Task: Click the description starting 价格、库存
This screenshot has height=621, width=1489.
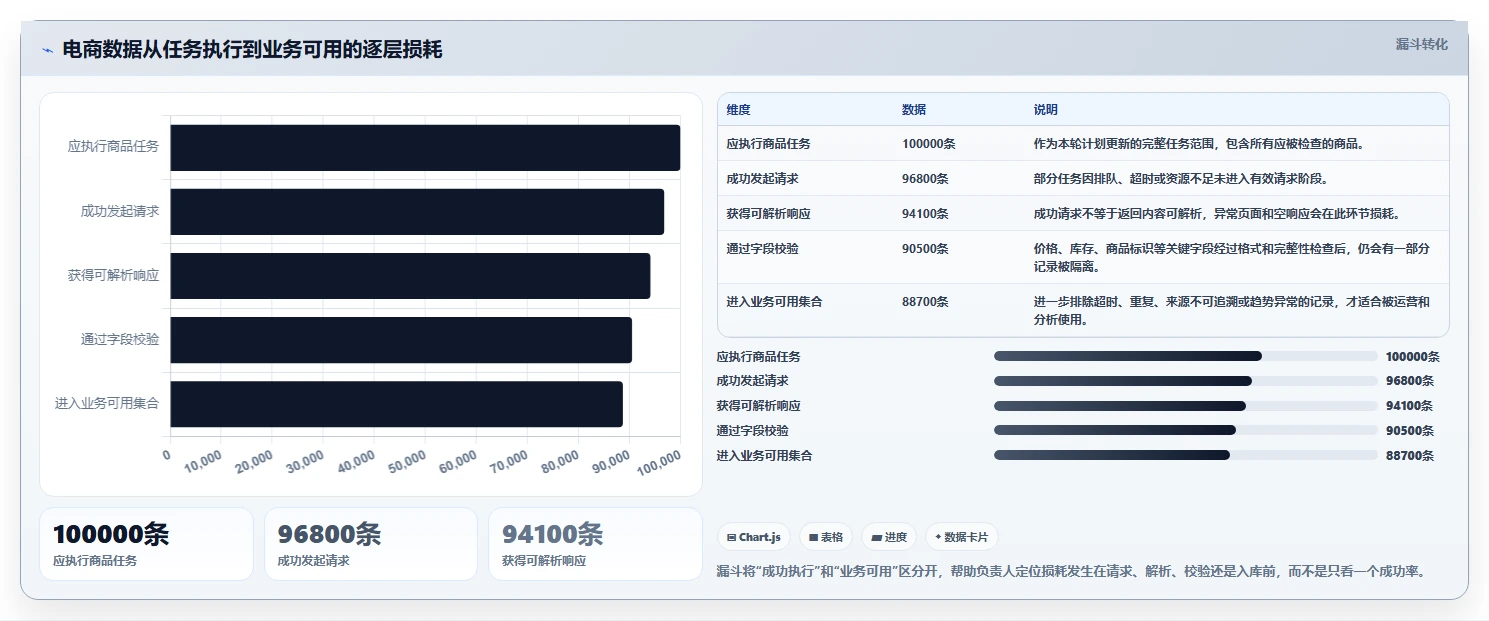Action: [x=1232, y=258]
